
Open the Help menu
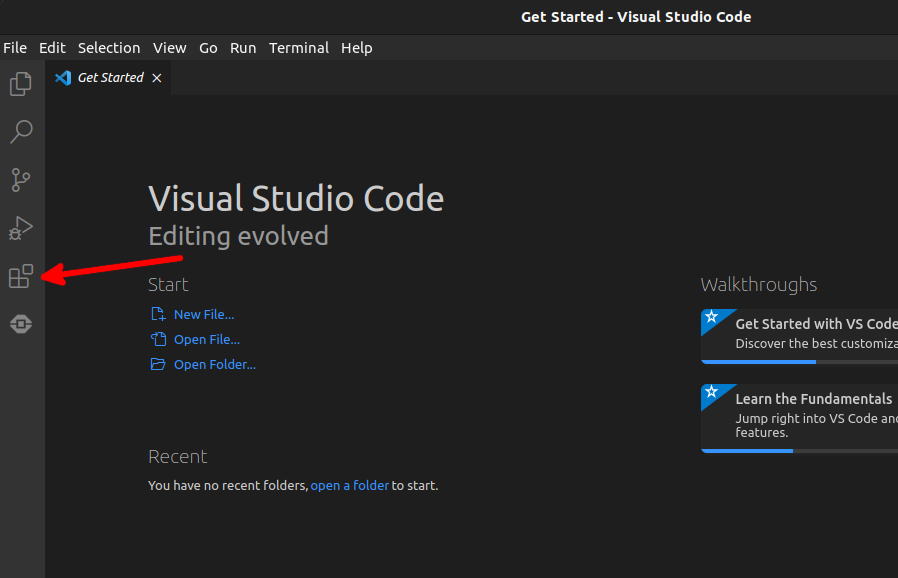(x=356, y=48)
